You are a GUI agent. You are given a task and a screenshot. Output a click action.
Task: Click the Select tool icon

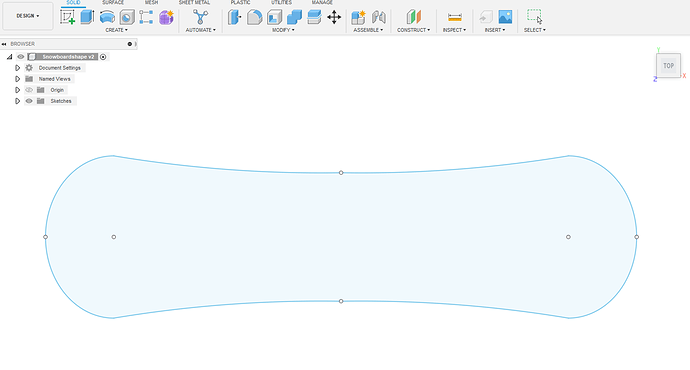coord(535,17)
